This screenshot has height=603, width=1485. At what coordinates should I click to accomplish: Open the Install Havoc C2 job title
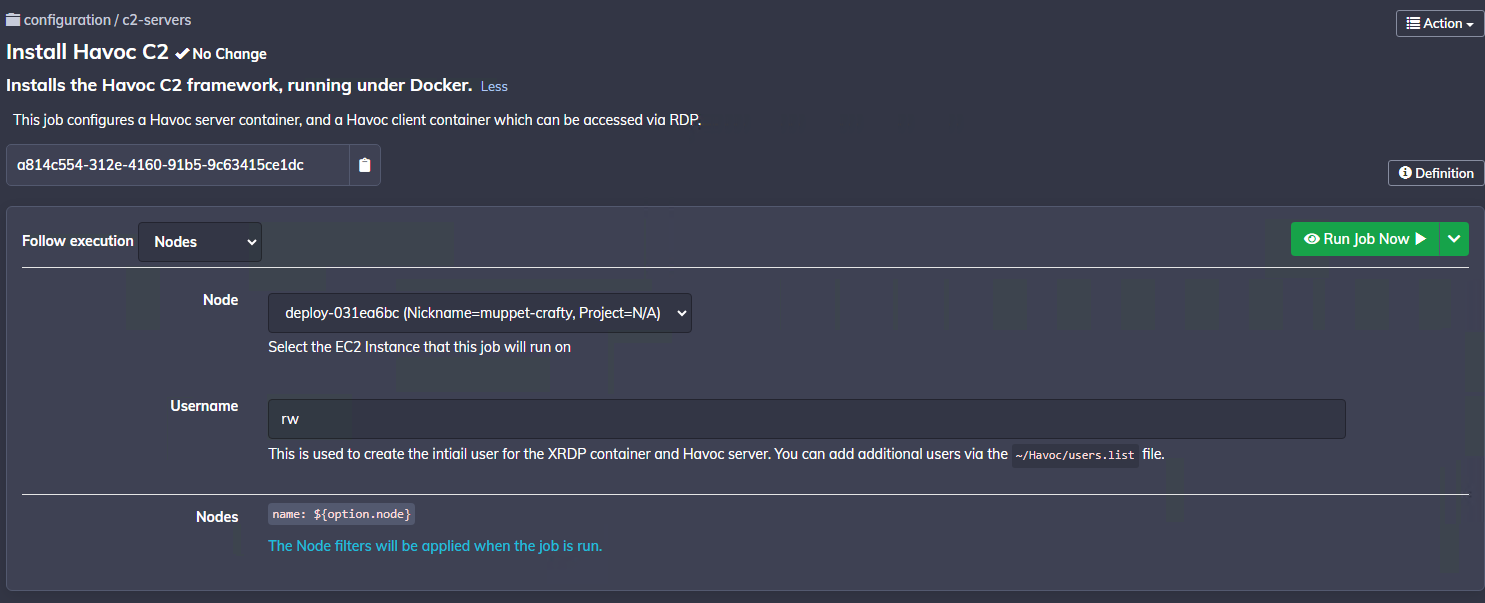point(87,52)
